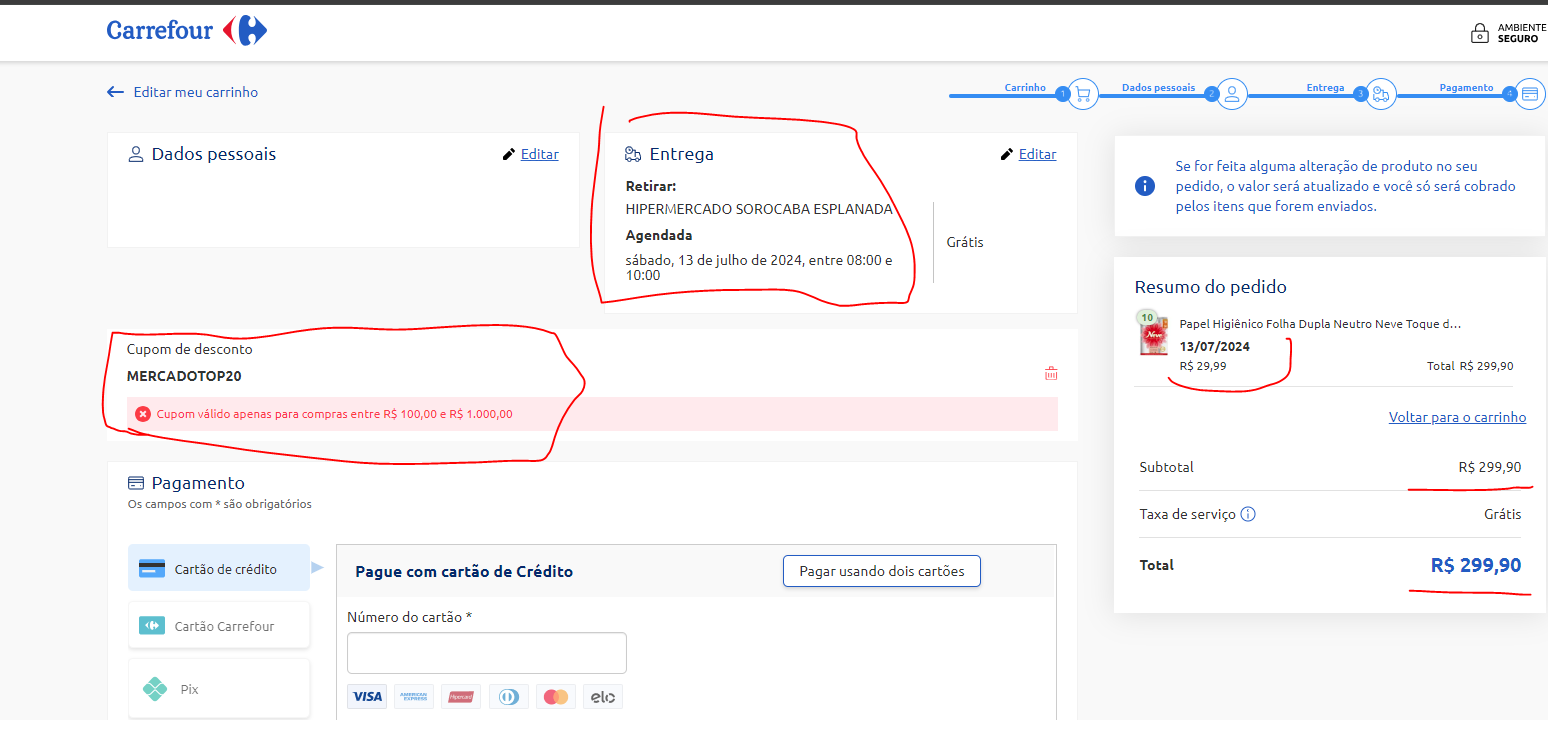Go back via Editar meu carrinho

183,92
